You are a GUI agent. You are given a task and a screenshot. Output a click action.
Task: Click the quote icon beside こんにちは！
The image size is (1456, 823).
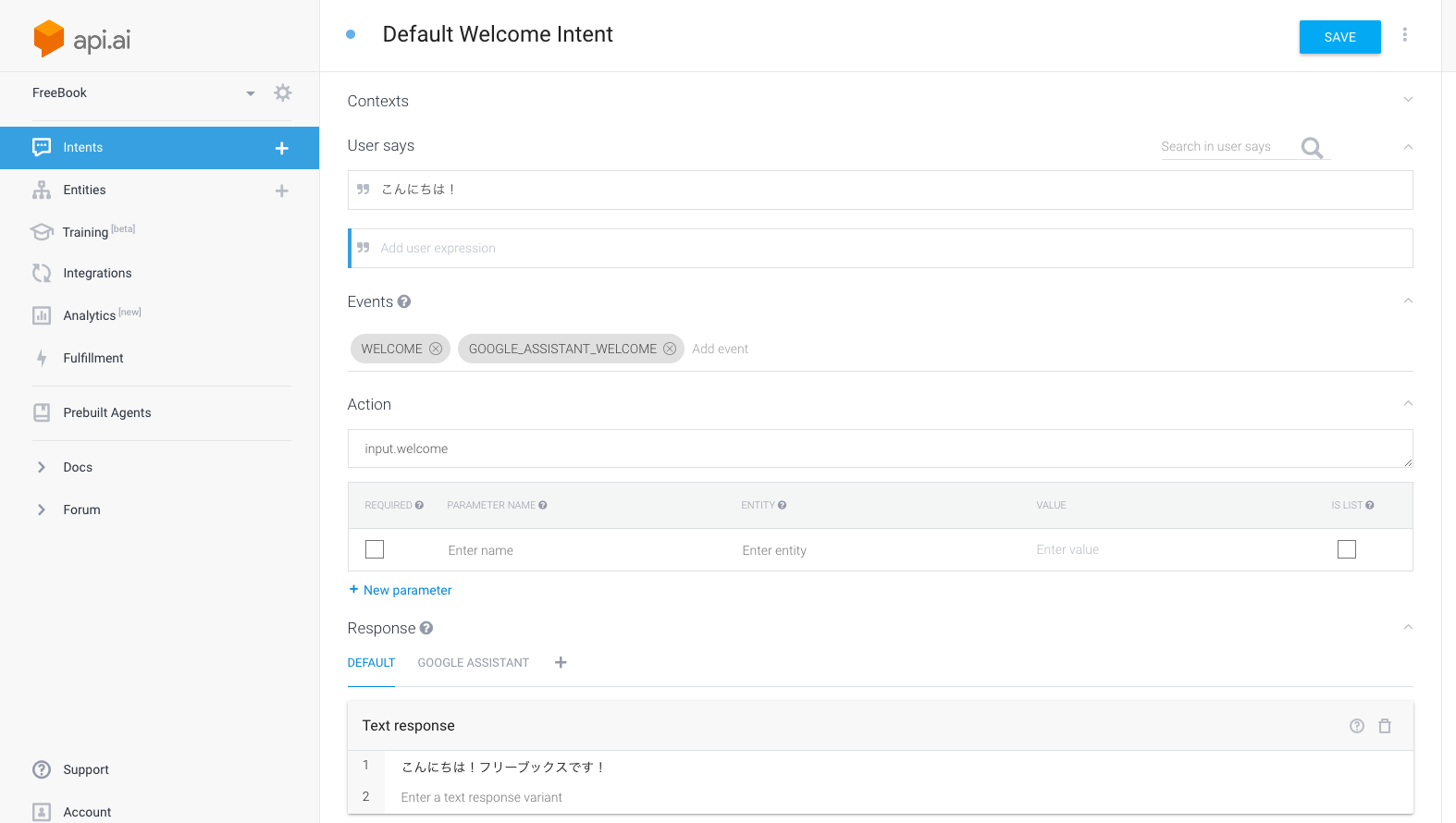[x=364, y=190]
